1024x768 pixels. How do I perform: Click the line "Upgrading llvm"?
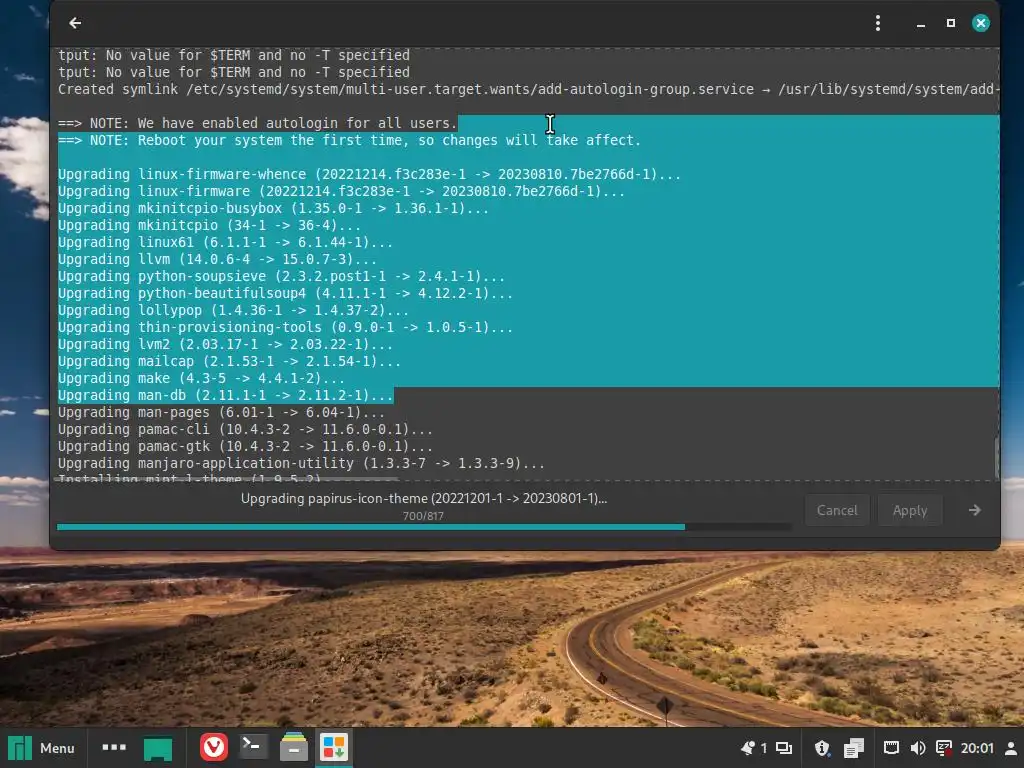(217, 259)
